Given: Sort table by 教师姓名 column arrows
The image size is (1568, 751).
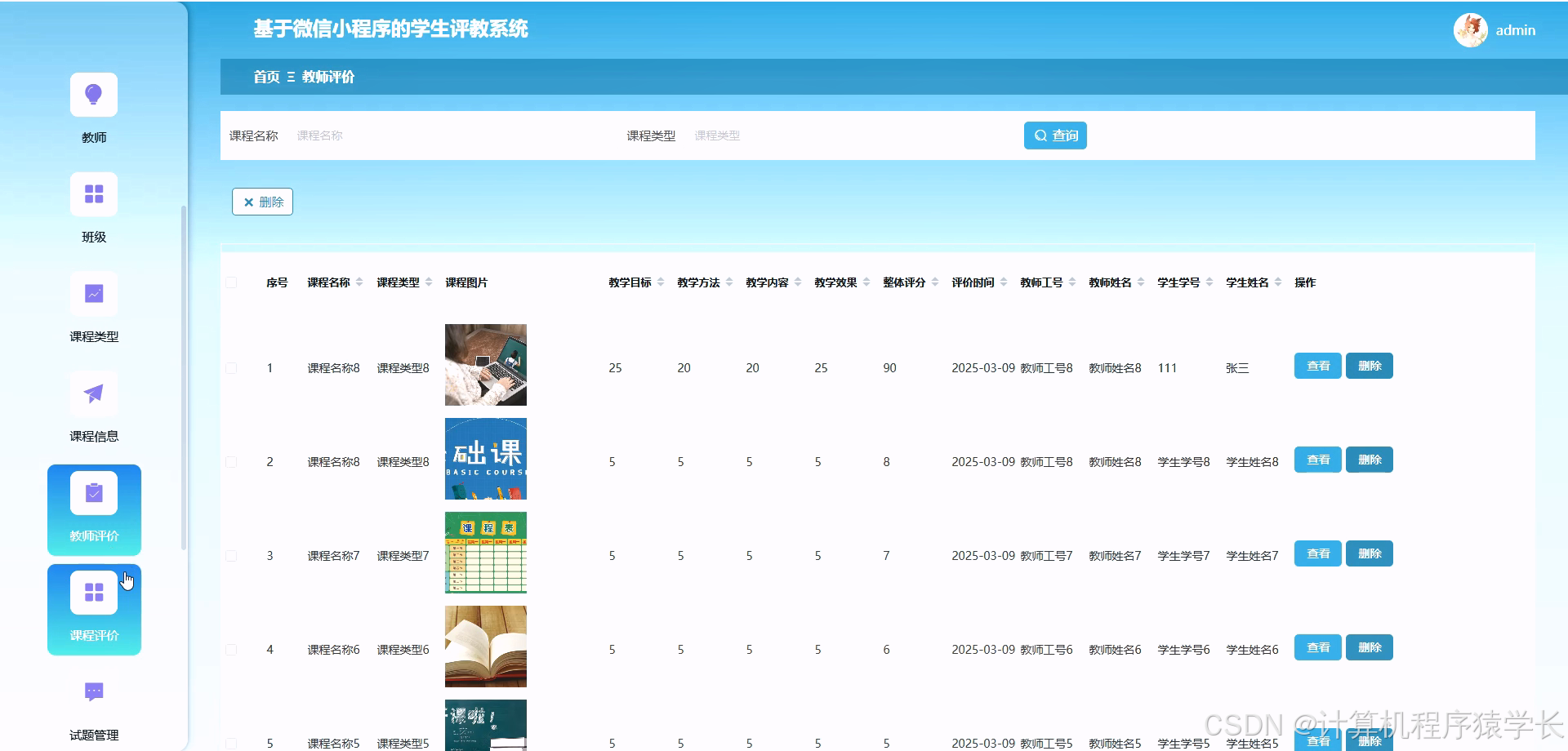Looking at the screenshot, I should tap(1141, 282).
